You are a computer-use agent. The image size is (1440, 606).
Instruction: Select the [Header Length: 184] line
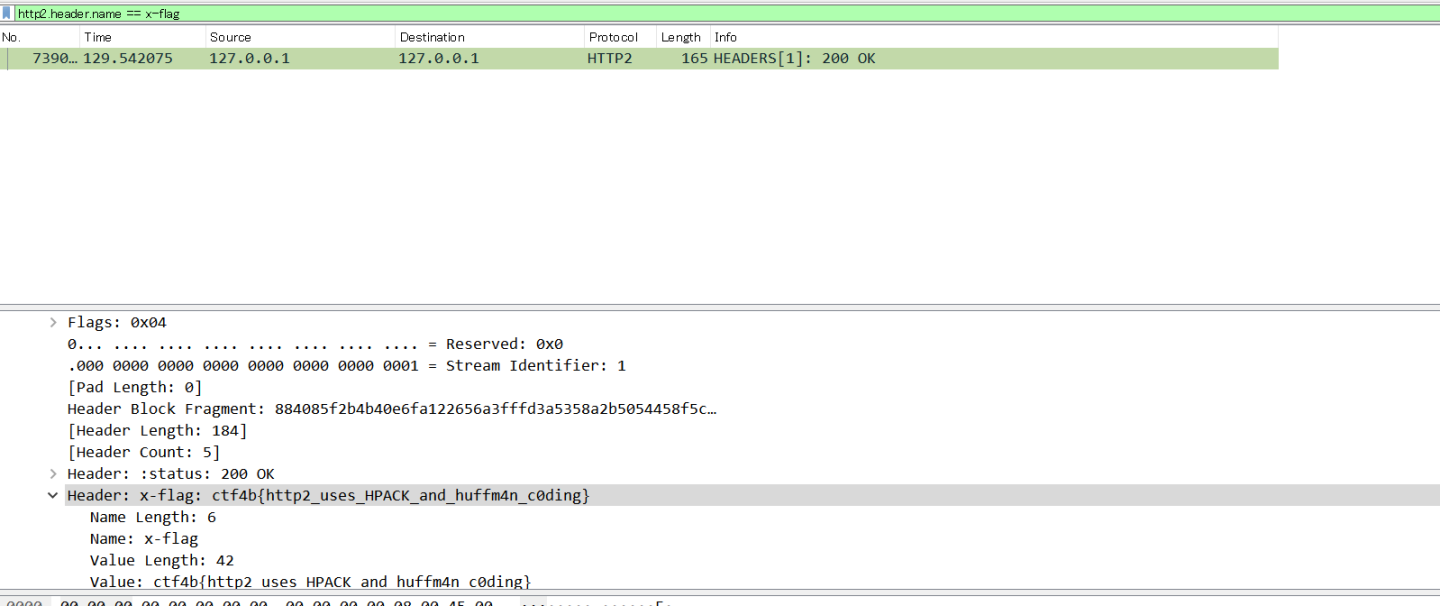(x=157, y=431)
